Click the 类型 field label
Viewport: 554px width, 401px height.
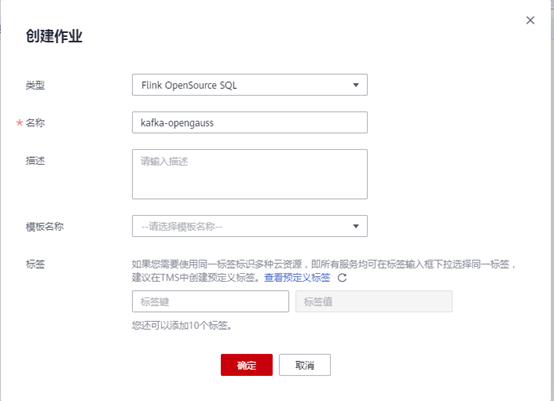pos(35,85)
